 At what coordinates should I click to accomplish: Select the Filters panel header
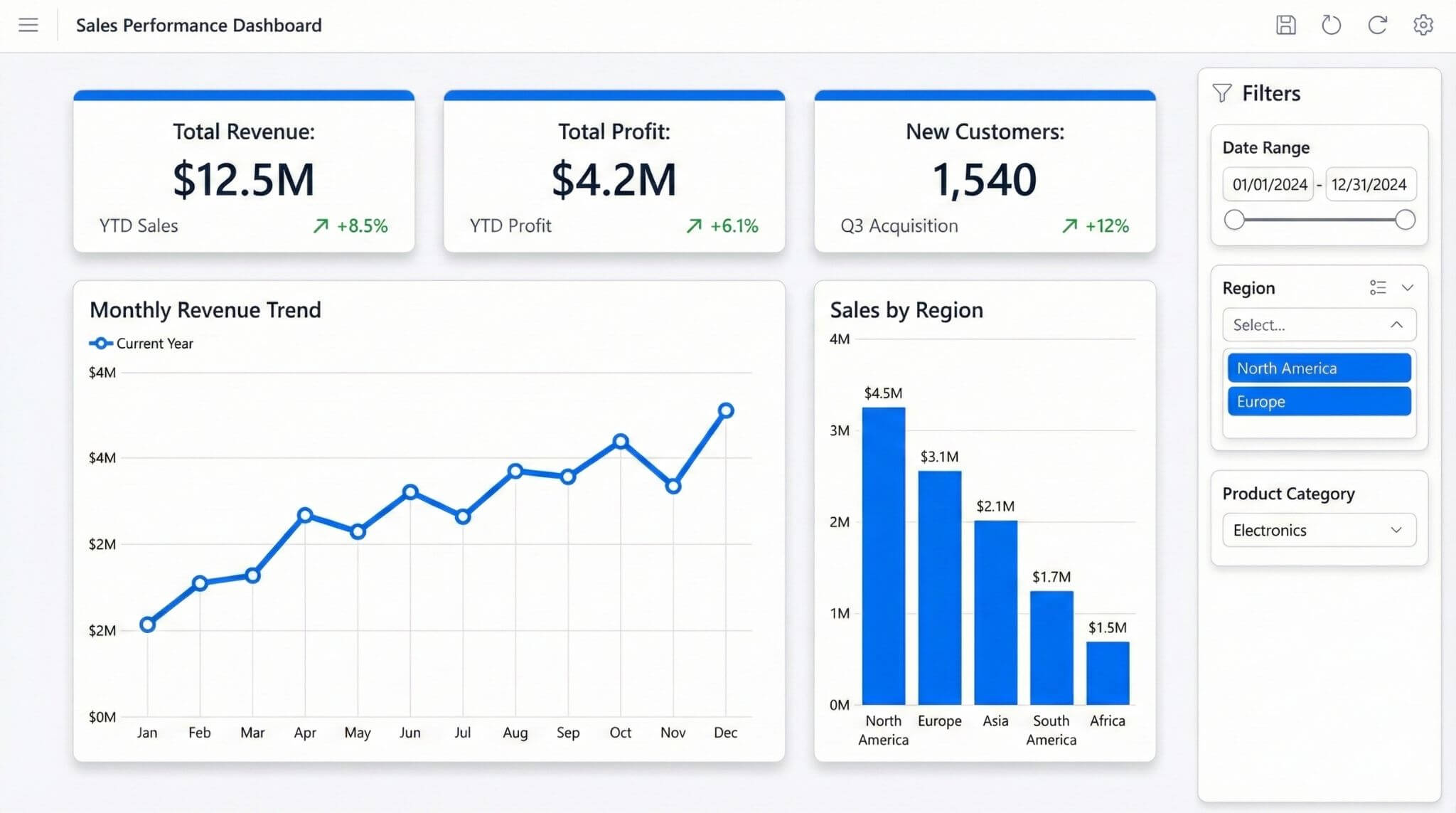coord(1271,92)
